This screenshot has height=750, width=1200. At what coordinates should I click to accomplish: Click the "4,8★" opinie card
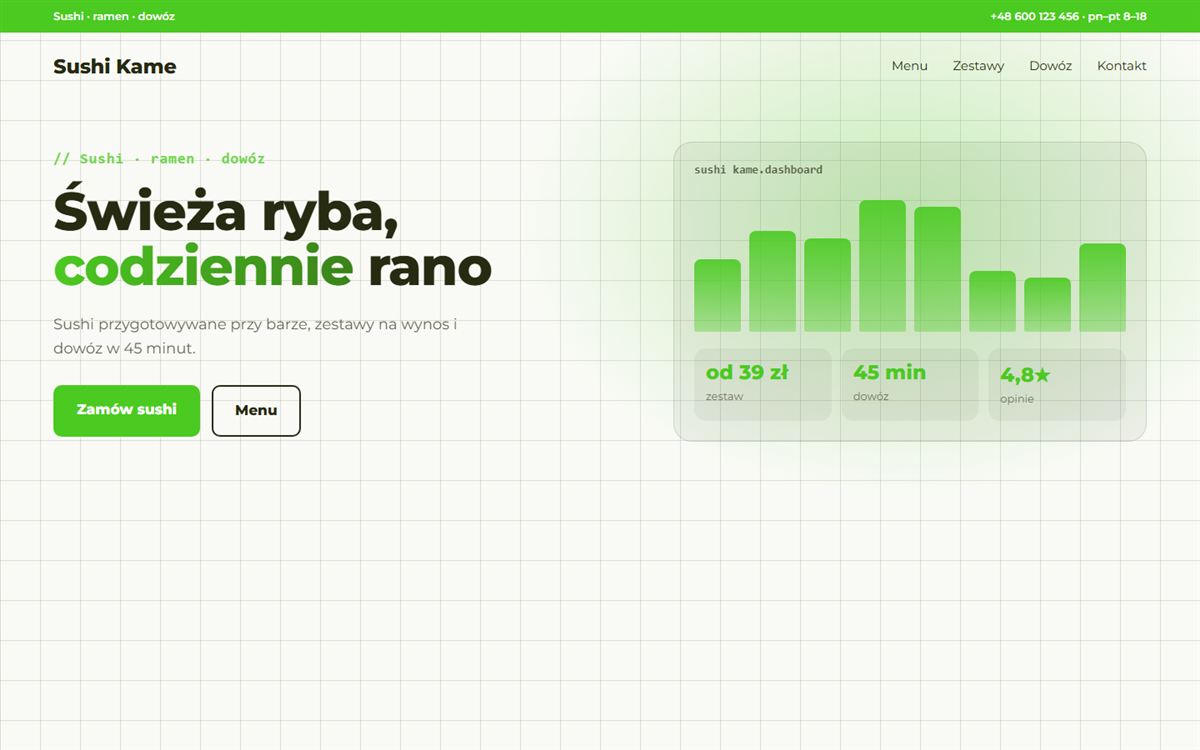pyautogui.click(x=1057, y=384)
